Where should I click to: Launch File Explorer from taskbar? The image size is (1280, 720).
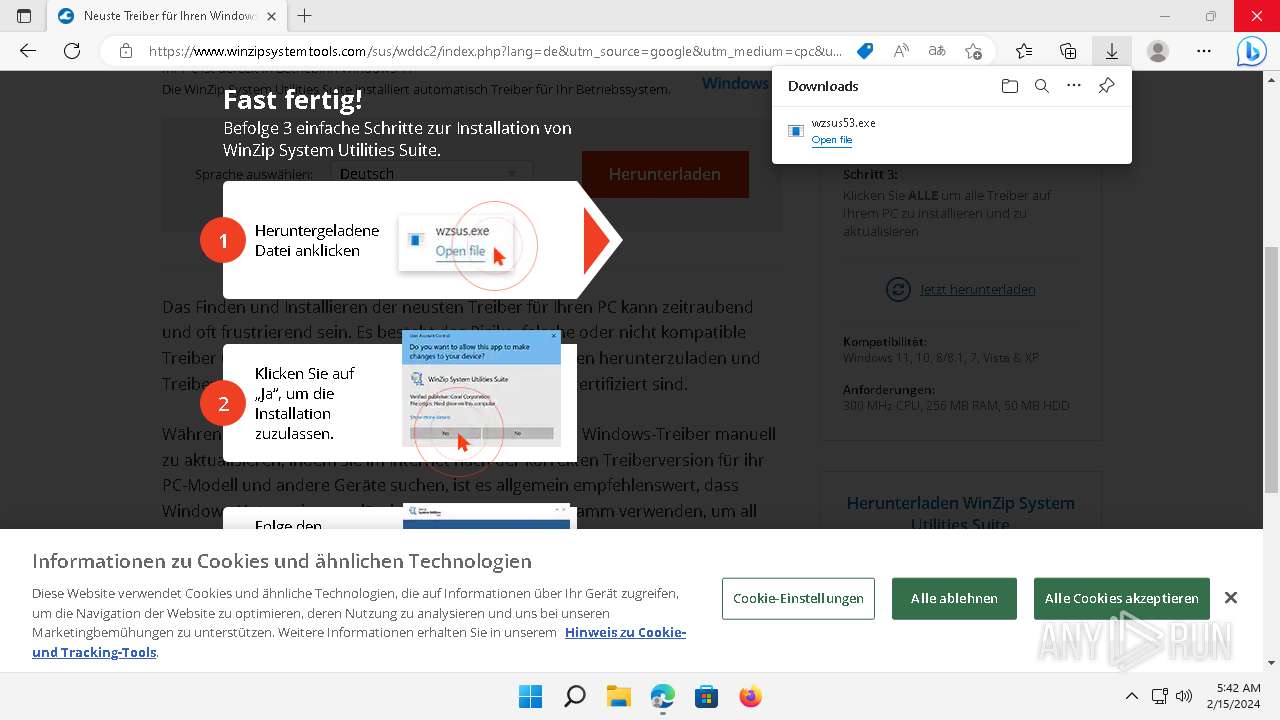pyautogui.click(x=619, y=696)
